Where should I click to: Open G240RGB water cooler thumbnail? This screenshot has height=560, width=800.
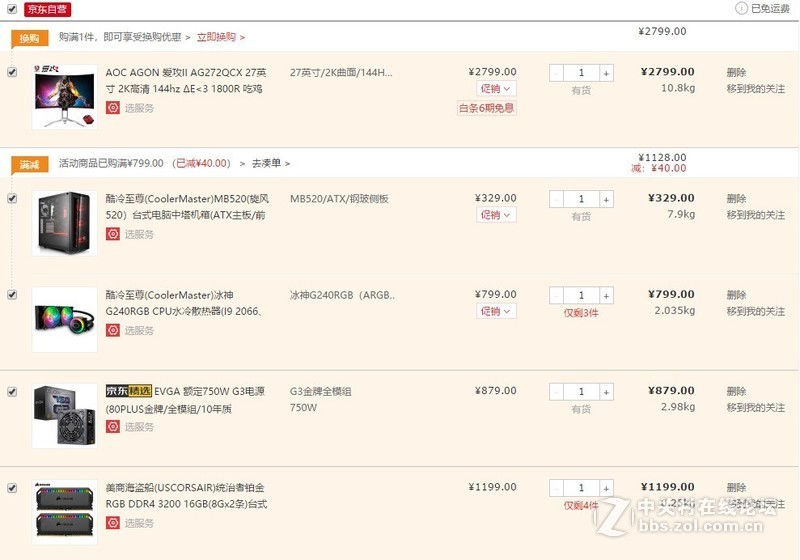click(65, 319)
